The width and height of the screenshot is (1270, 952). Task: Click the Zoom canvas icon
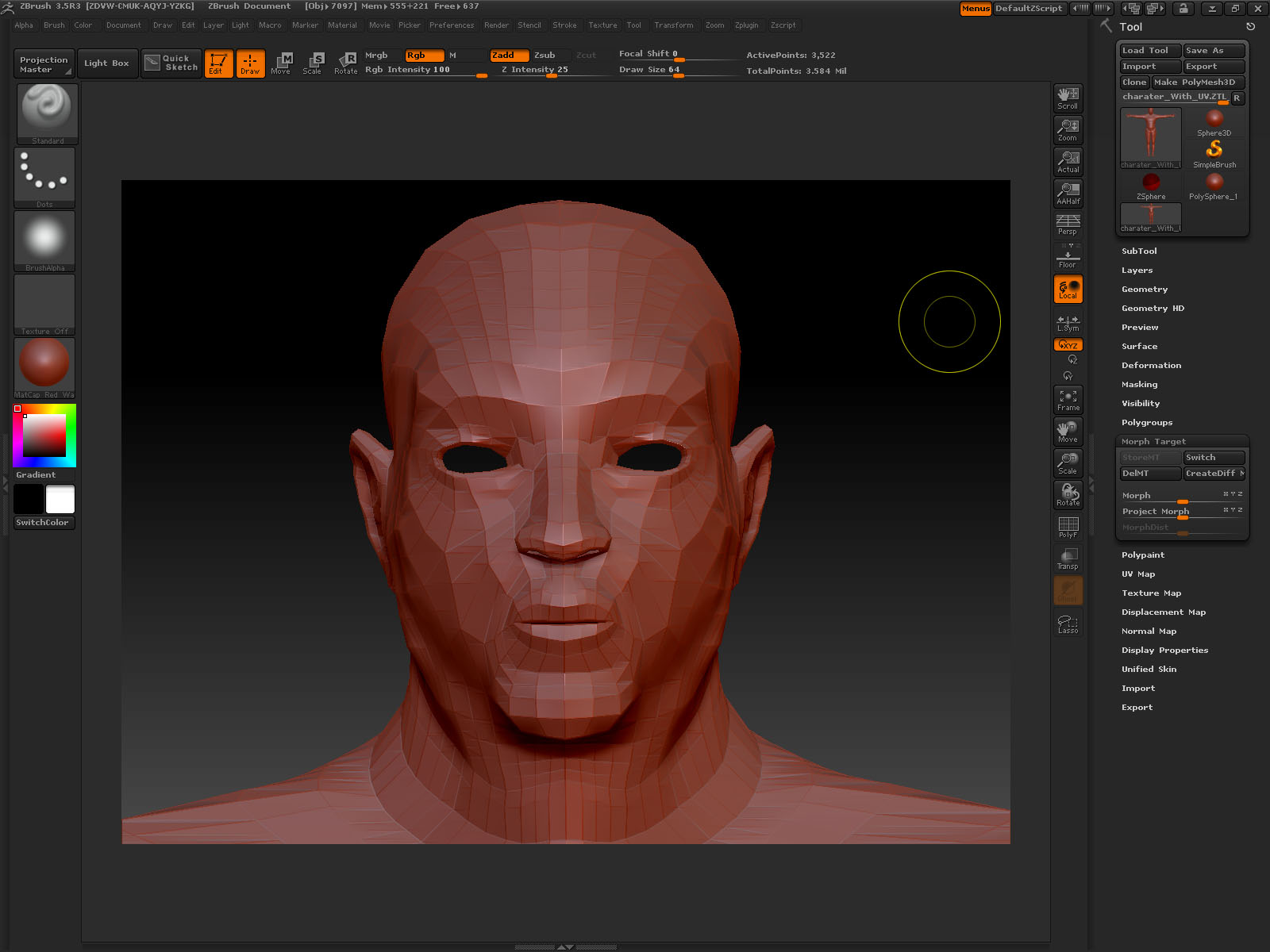coord(1068,130)
